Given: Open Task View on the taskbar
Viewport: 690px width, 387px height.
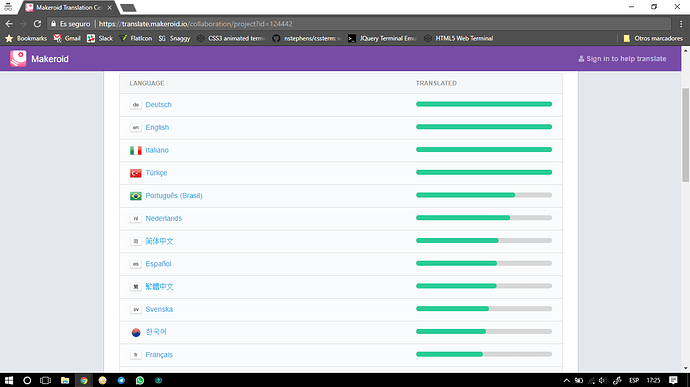Looking at the screenshot, I should point(45,380).
